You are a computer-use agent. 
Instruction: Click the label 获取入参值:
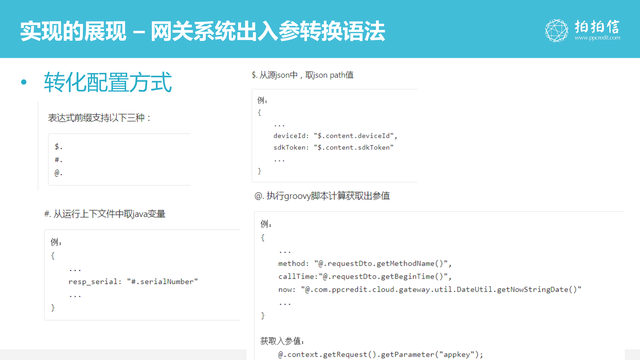click(x=282, y=341)
